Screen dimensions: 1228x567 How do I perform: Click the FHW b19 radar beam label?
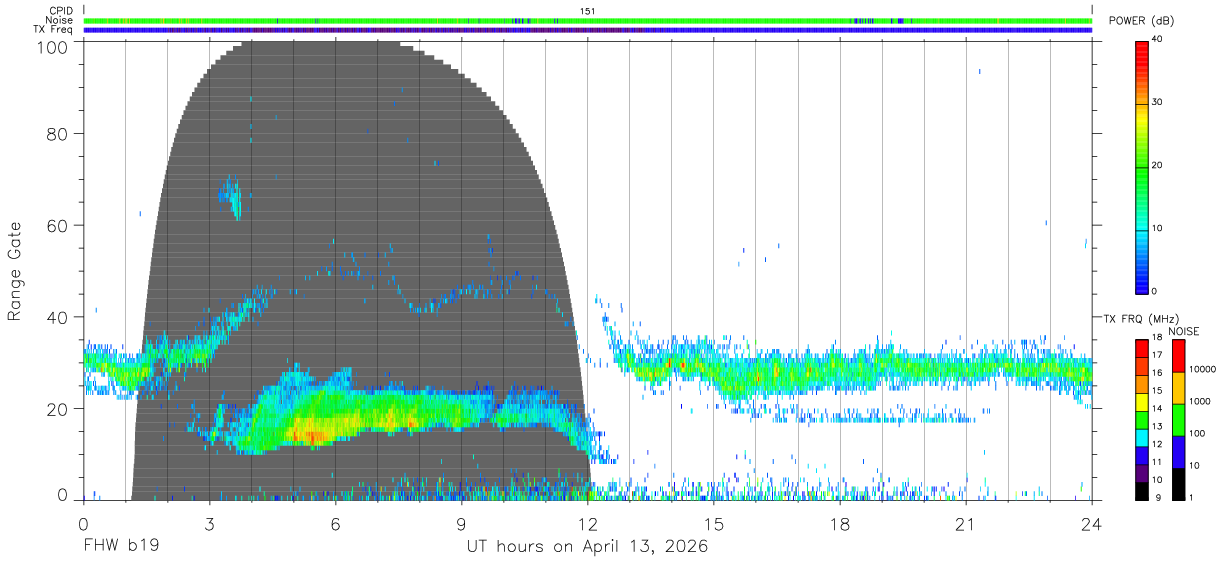tap(121, 547)
